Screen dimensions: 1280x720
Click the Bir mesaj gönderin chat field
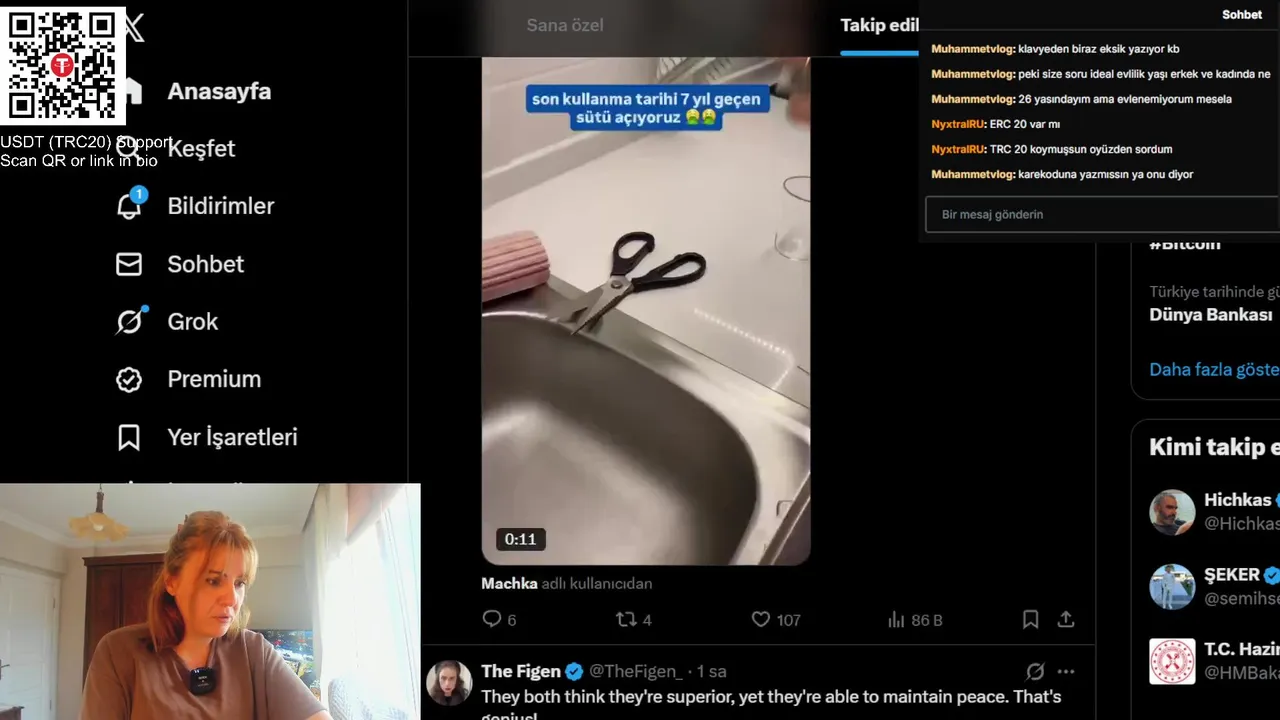(1102, 214)
